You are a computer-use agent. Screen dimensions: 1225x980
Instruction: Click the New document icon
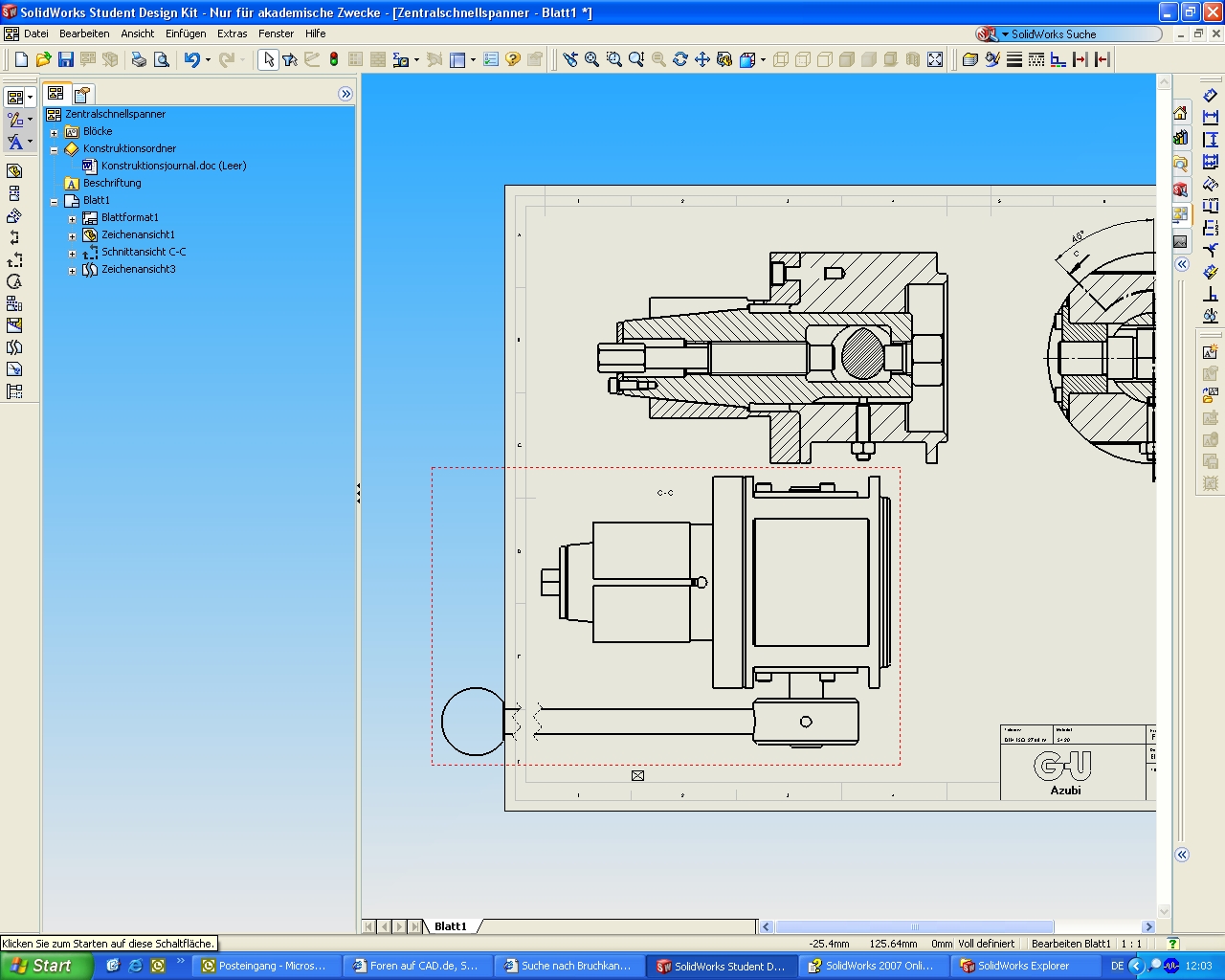(21, 59)
